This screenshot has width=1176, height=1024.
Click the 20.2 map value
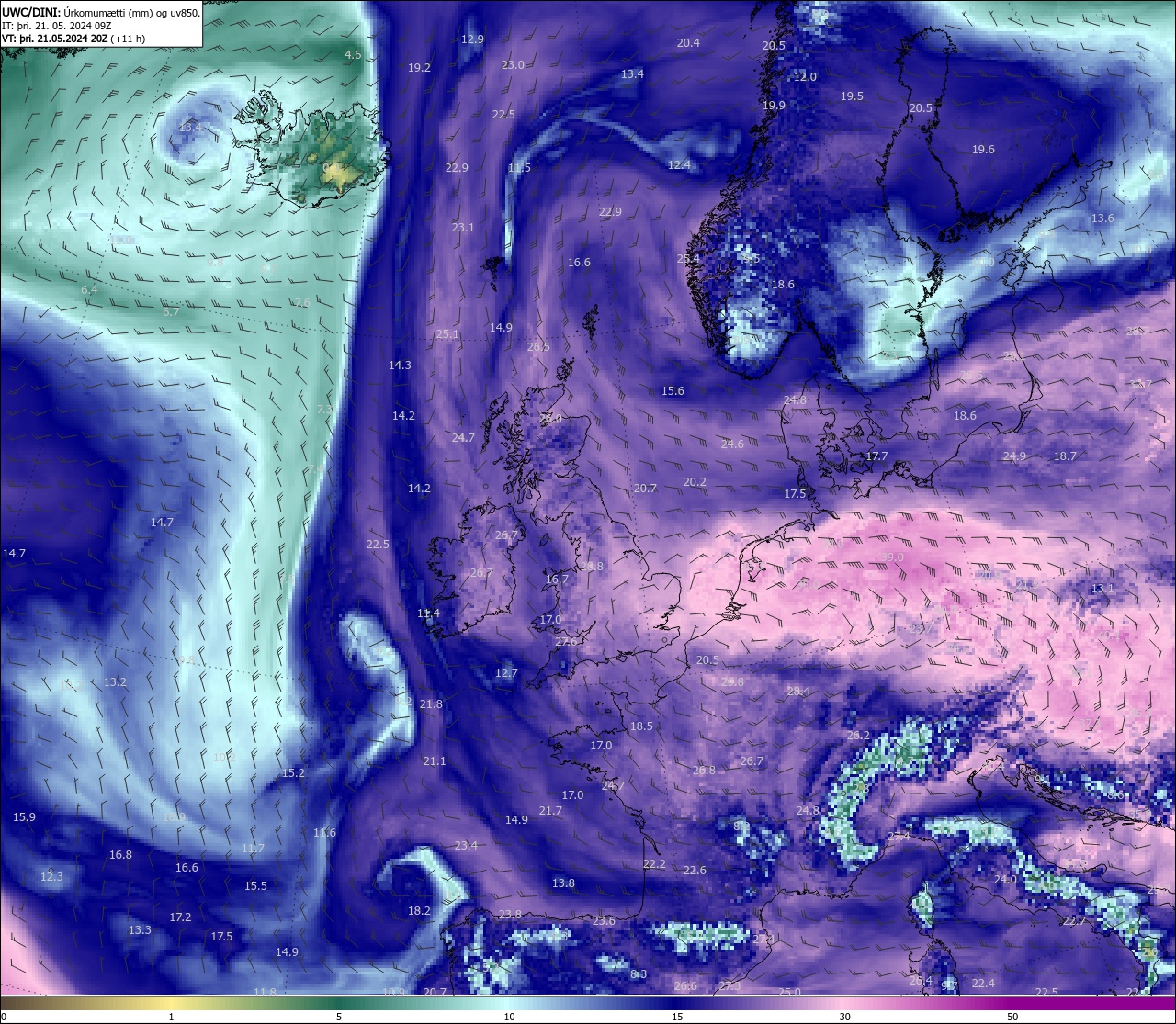pos(695,482)
